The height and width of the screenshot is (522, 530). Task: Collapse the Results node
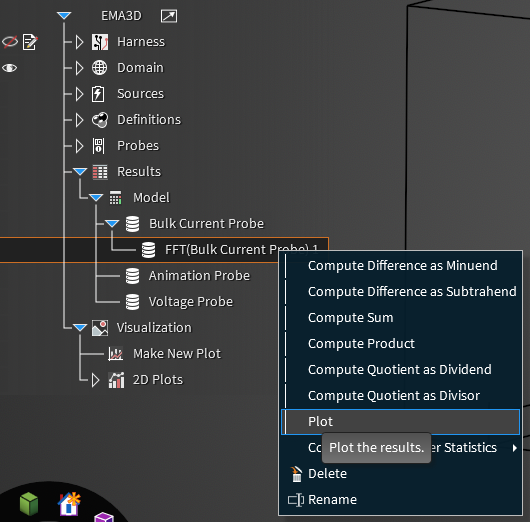80,172
